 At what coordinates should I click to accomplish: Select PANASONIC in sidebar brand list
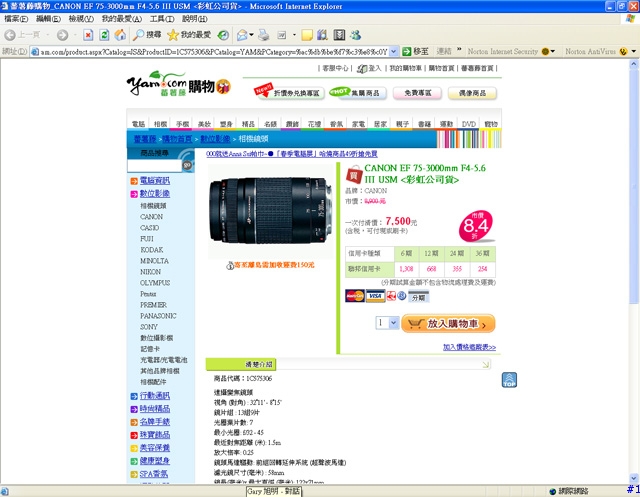click(158, 316)
